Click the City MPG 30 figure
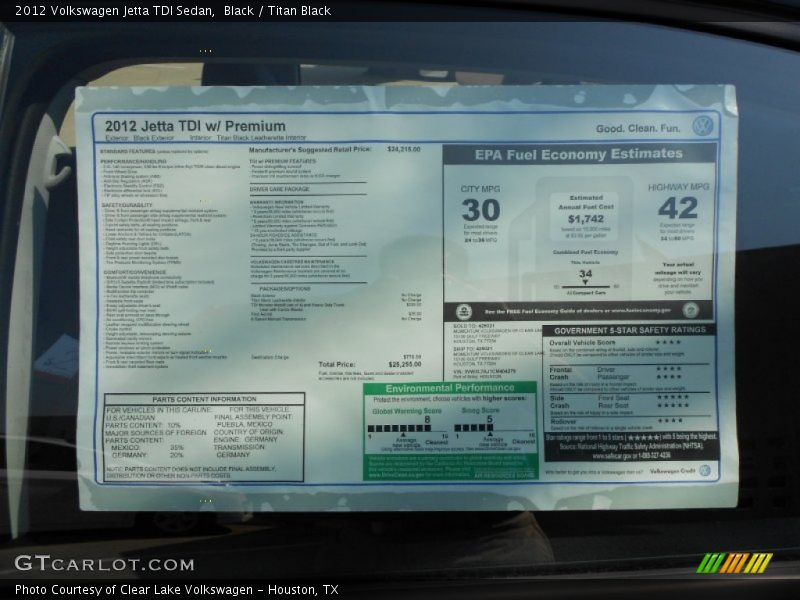The width and height of the screenshot is (800, 600). pos(480,210)
